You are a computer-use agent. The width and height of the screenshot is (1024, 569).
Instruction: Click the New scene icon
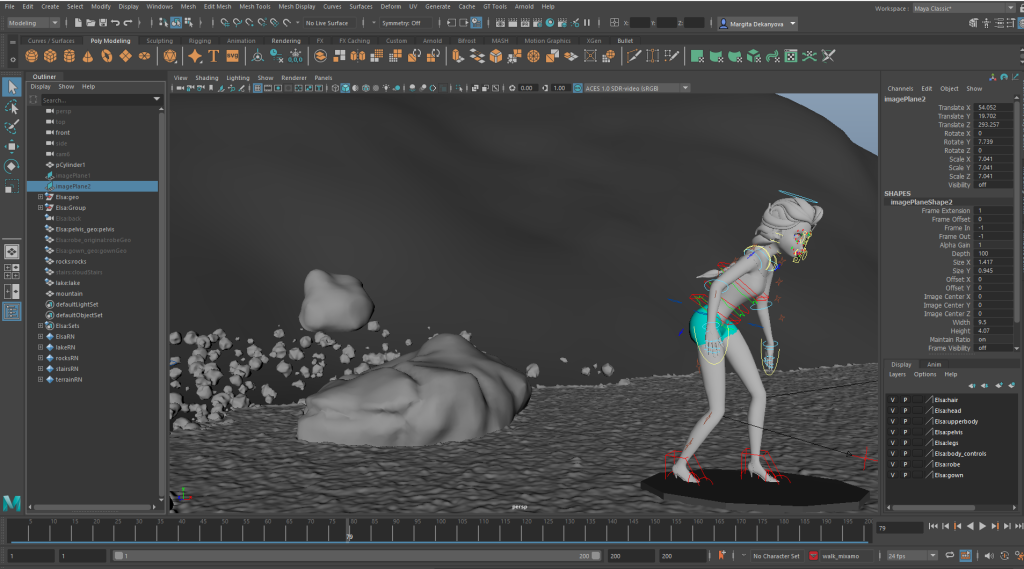[78, 23]
